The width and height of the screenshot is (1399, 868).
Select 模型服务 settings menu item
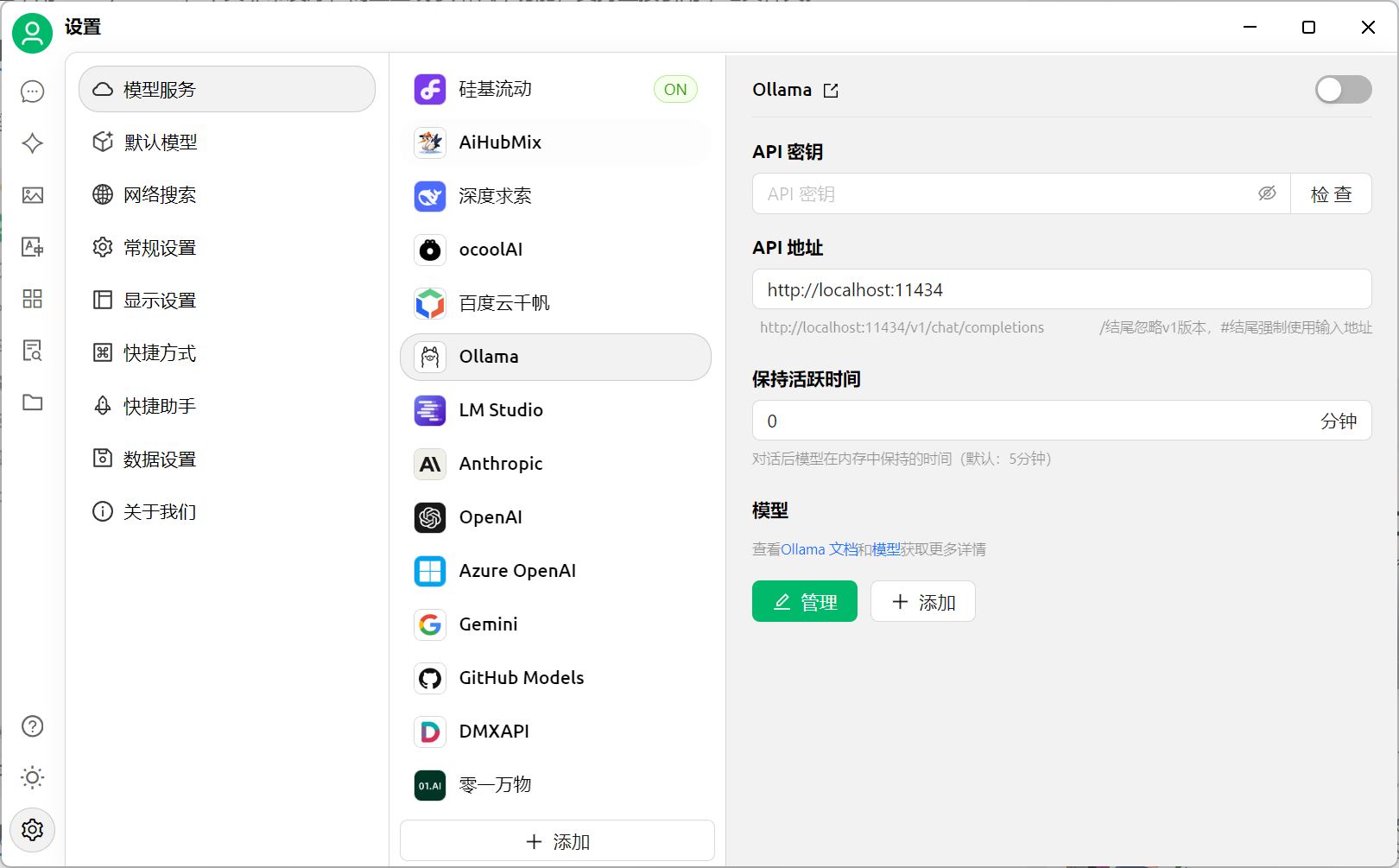[x=227, y=89]
